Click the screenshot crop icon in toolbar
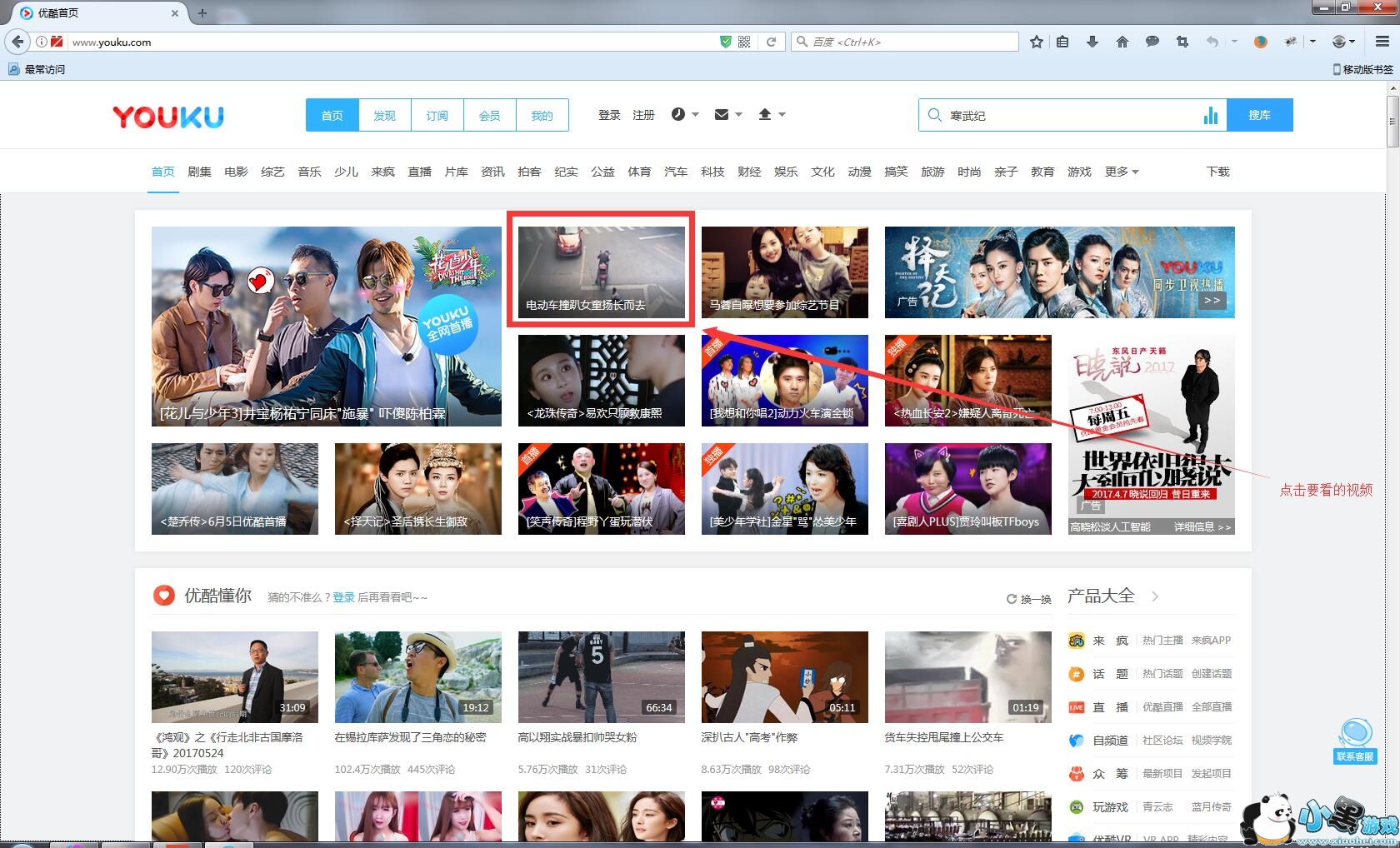 tap(1182, 42)
